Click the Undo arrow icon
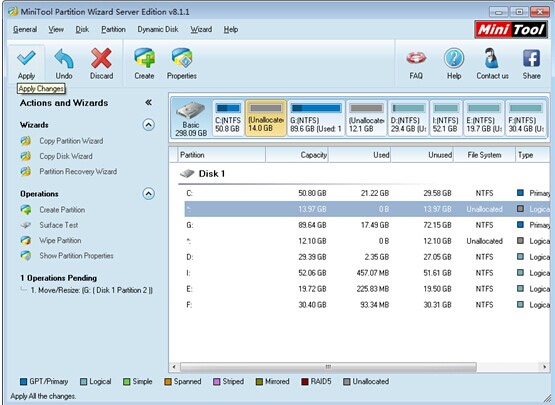This screenshot has width=555, height=405. click(x=64, y=58)
